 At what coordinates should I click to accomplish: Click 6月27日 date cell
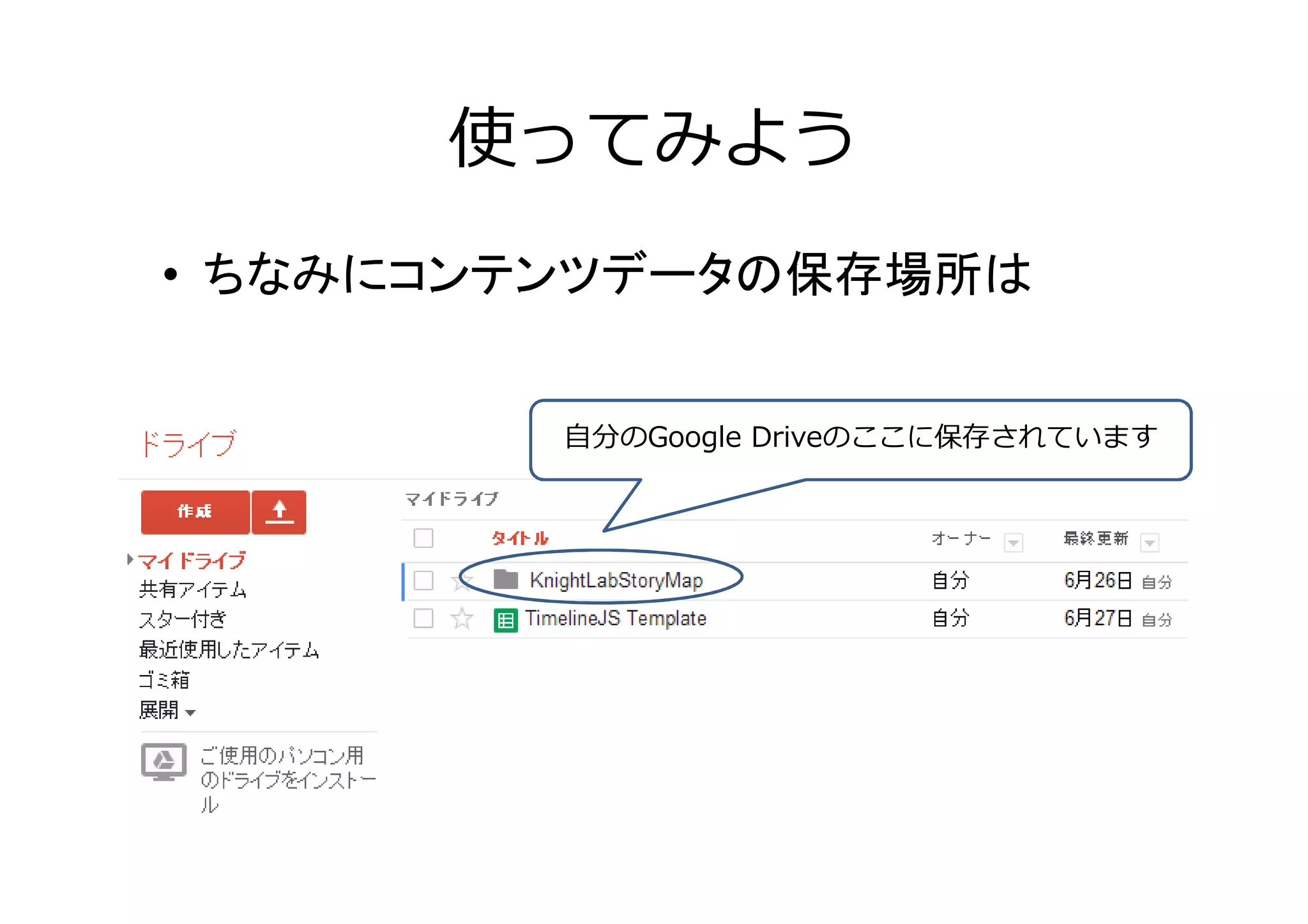(1098, 618)
